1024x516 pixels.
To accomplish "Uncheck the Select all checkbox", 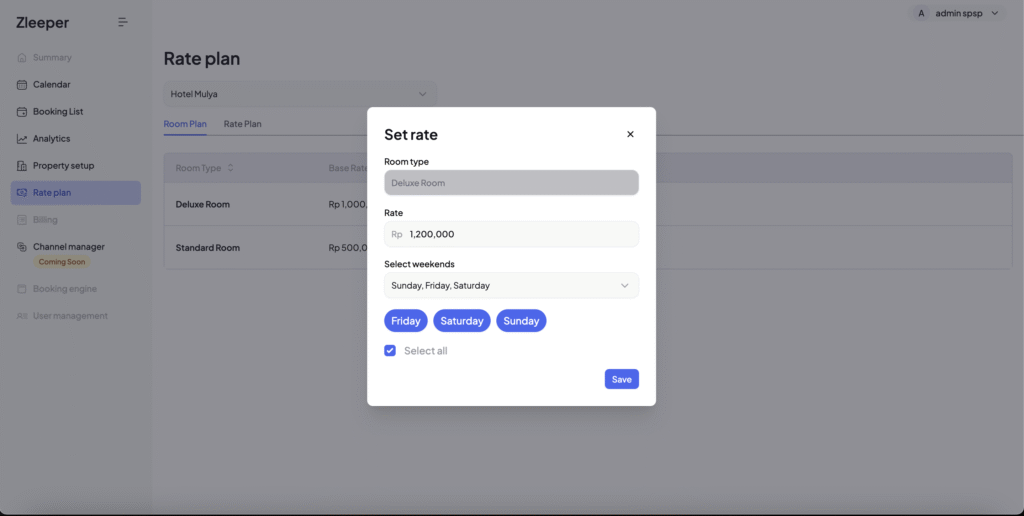I will (390, 351).
